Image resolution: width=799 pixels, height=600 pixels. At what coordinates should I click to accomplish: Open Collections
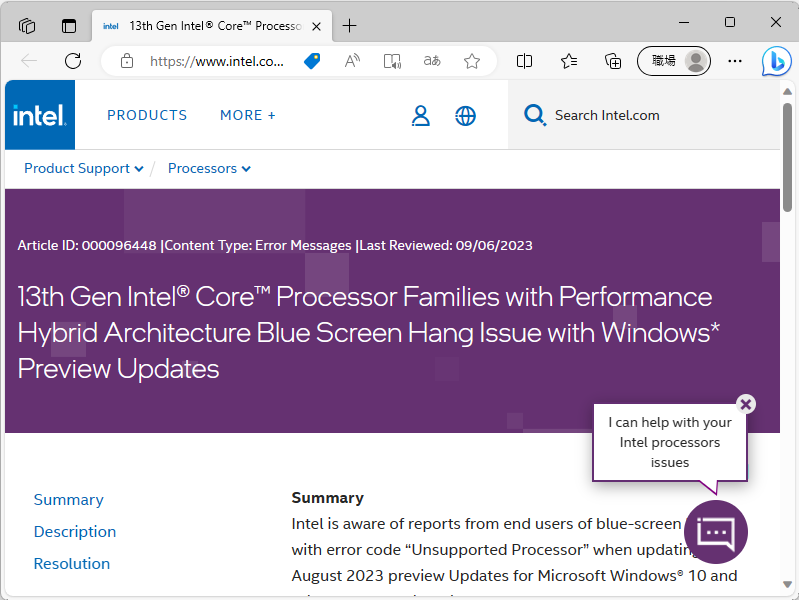pos(613,61)
